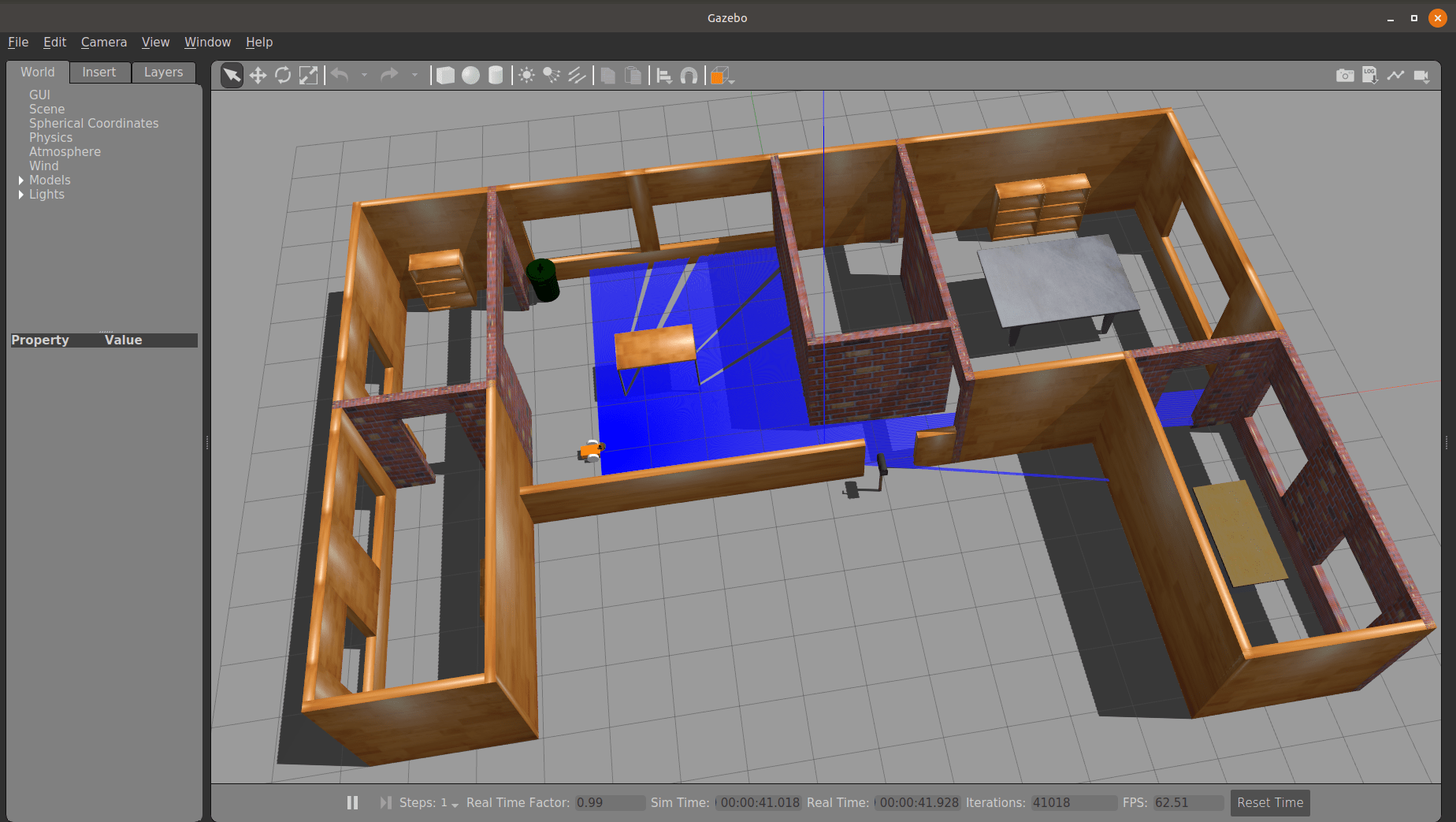
Task: Click the redo arrow icon
Action: 389,75
